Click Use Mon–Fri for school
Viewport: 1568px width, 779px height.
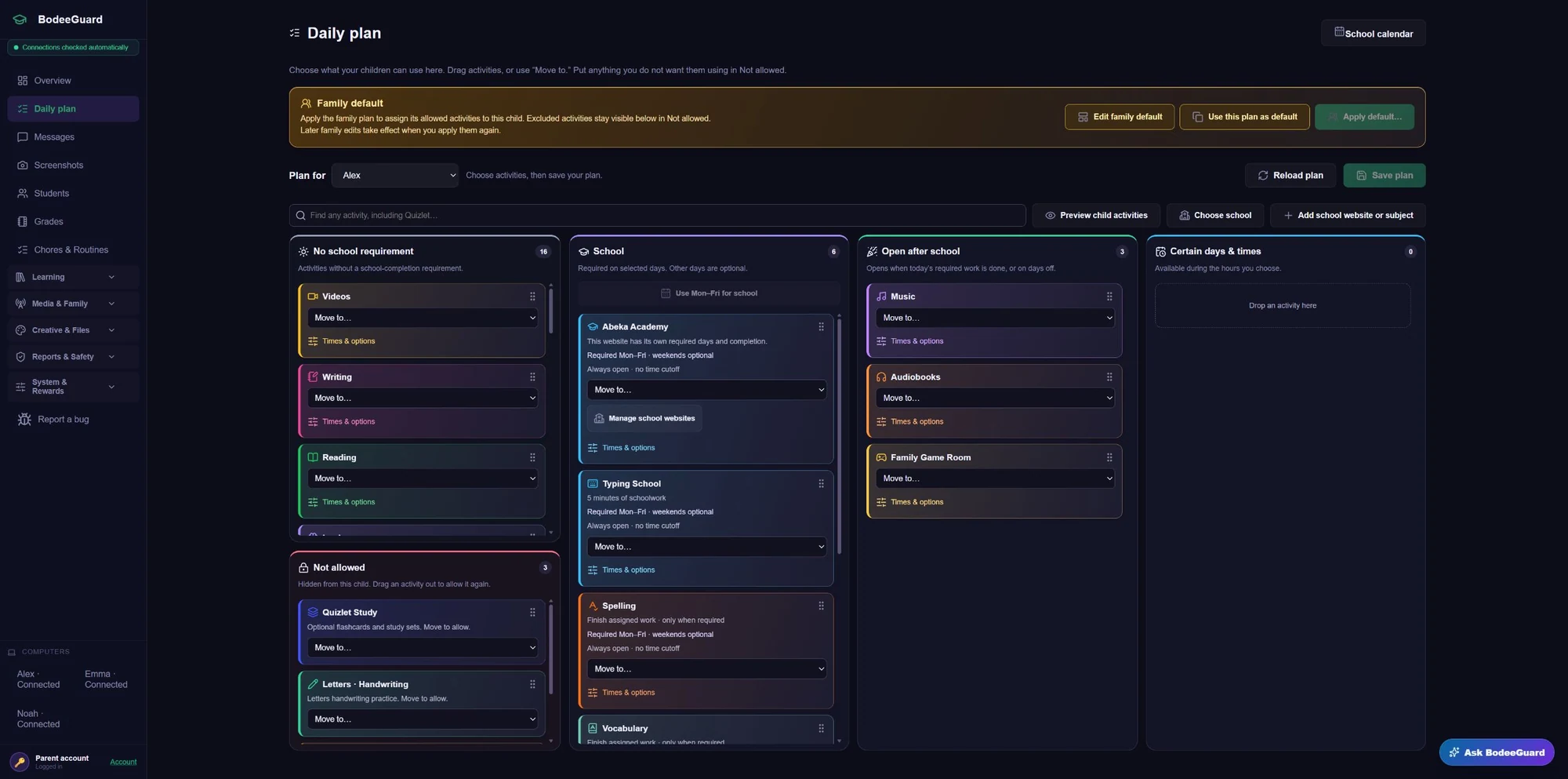[709, 293]
